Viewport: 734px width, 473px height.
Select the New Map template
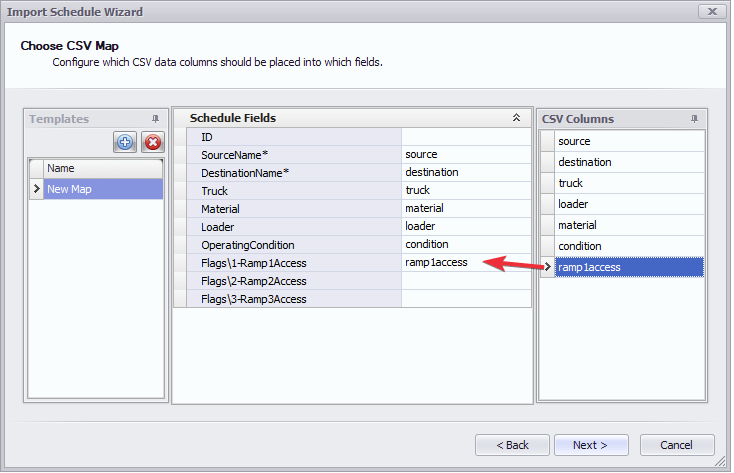tap(102, 189)
